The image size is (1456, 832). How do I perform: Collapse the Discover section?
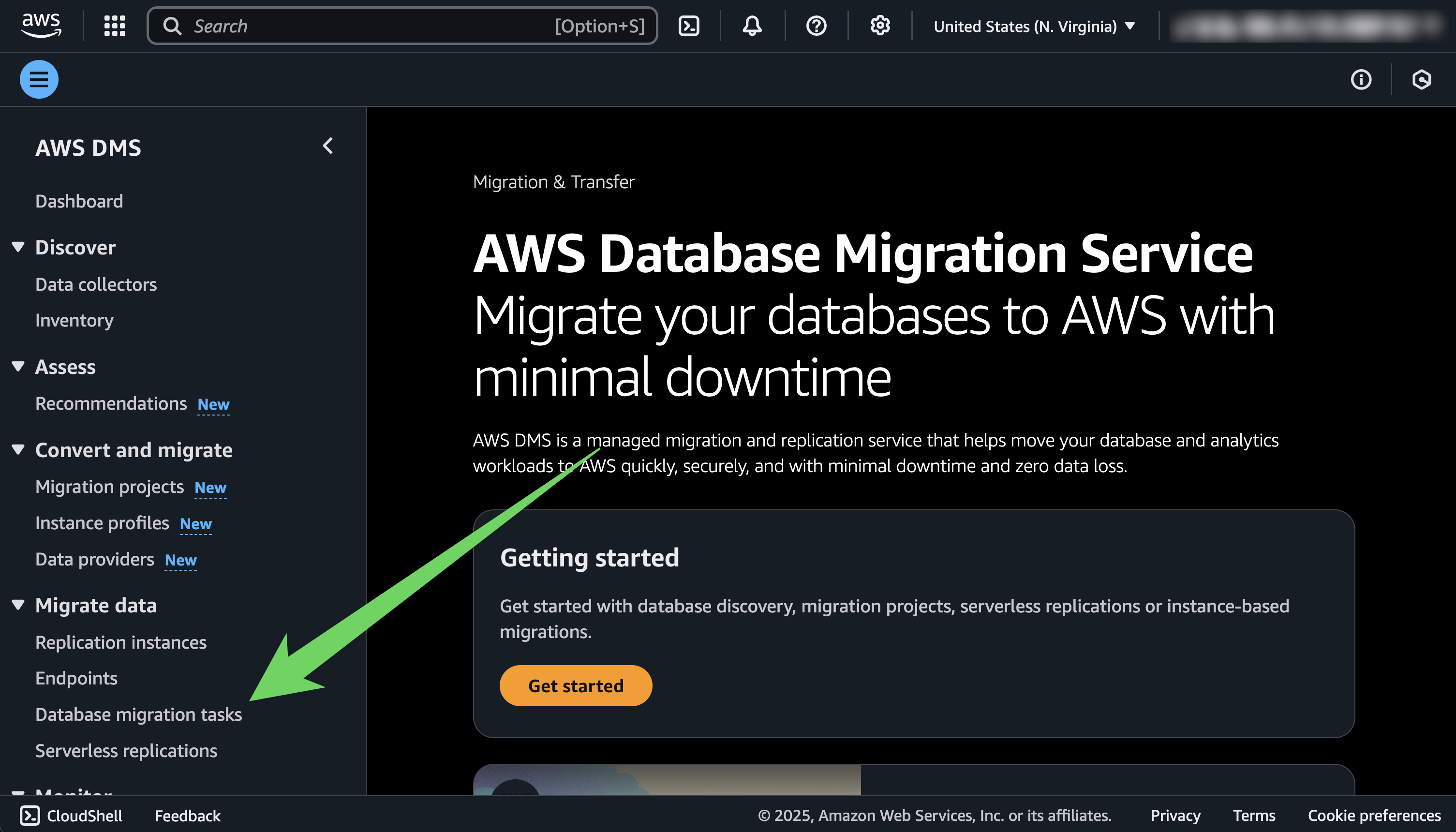coord(18,246)
